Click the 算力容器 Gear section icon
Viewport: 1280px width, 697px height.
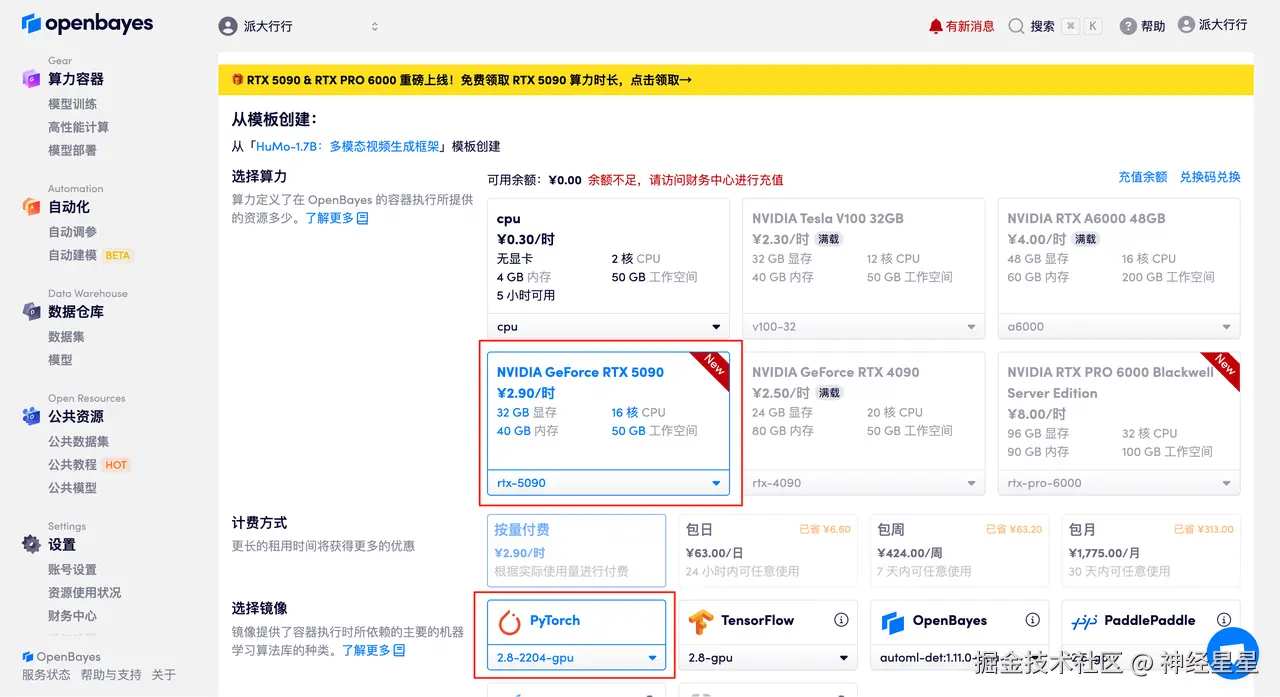(x=31, y=78)
